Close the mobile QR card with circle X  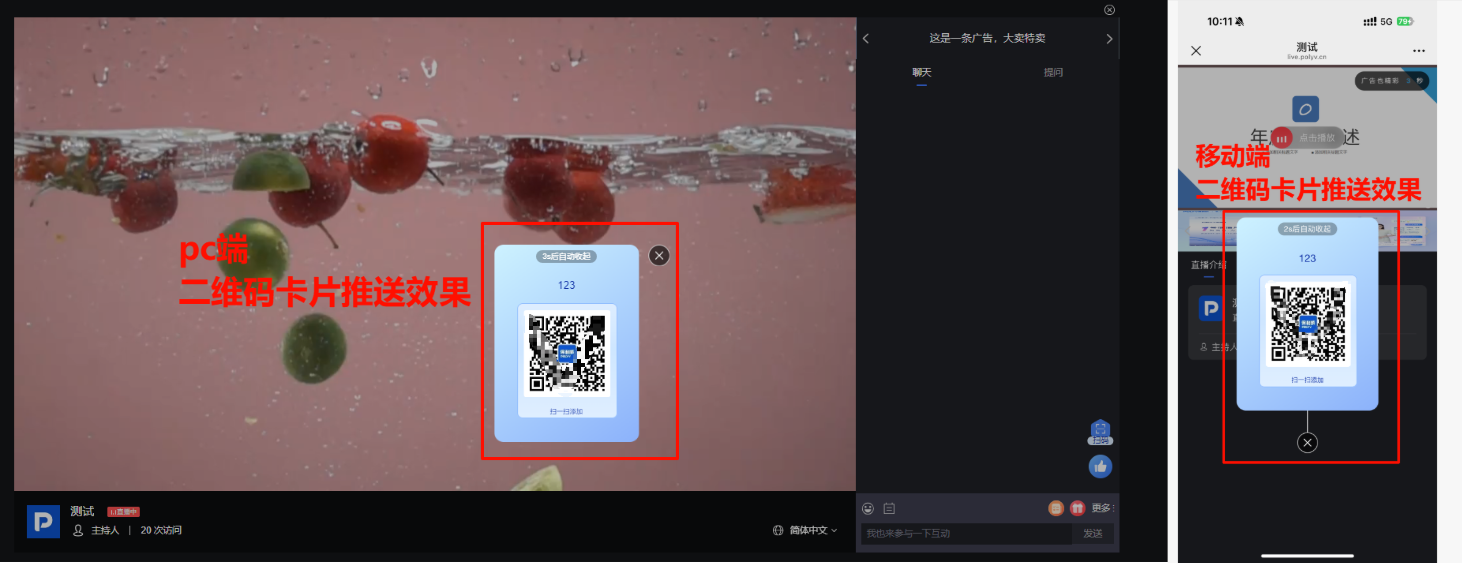coord(1308,443)
